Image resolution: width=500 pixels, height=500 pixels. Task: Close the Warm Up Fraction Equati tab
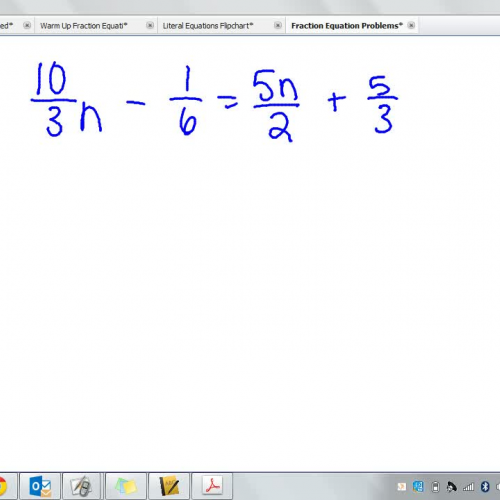(x=150, y=25)
